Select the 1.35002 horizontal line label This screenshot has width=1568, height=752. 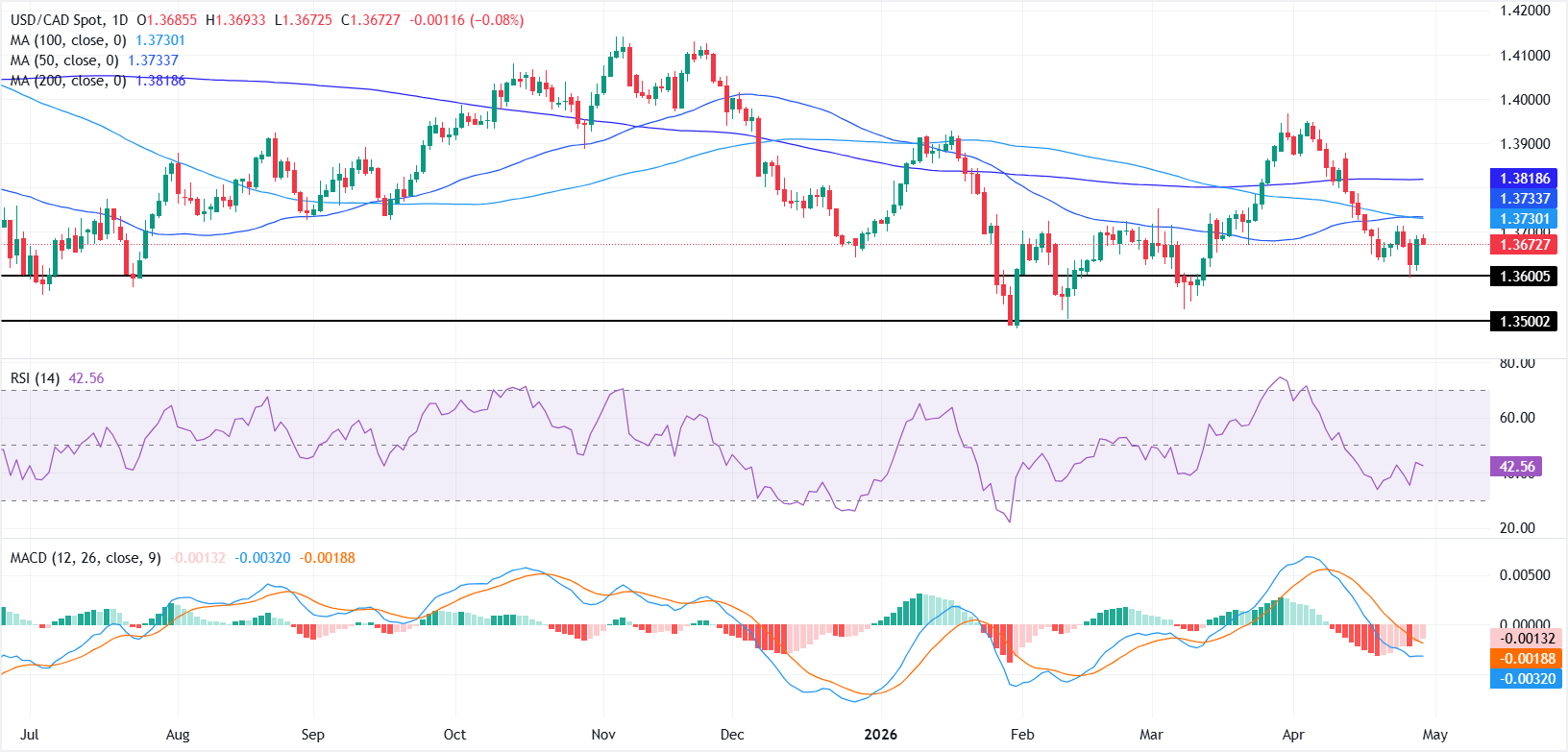coord(1523,322)
